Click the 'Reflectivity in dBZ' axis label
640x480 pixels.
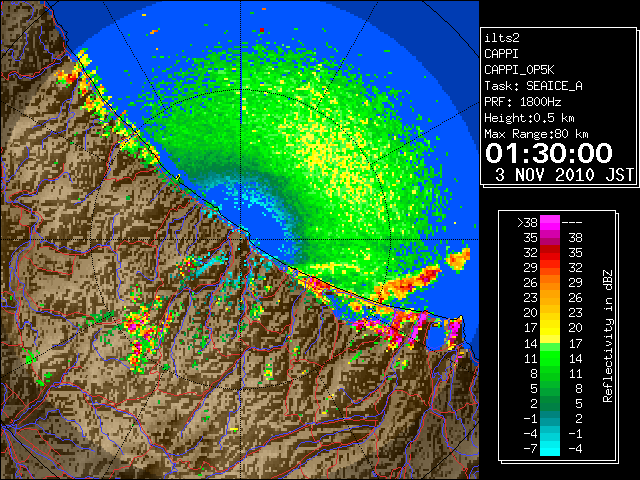608,336
